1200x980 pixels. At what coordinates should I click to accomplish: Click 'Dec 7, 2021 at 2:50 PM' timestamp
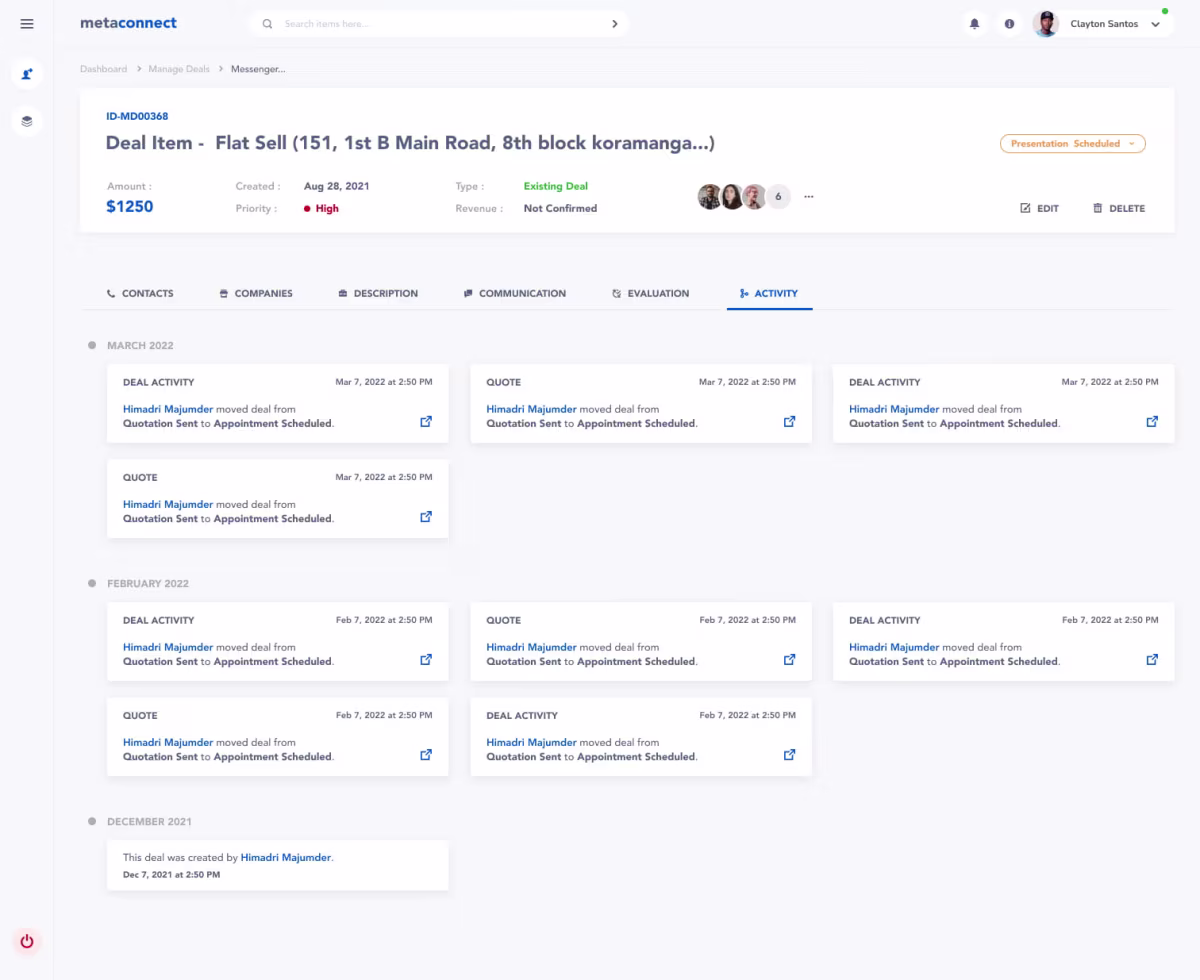pos(171,874)
